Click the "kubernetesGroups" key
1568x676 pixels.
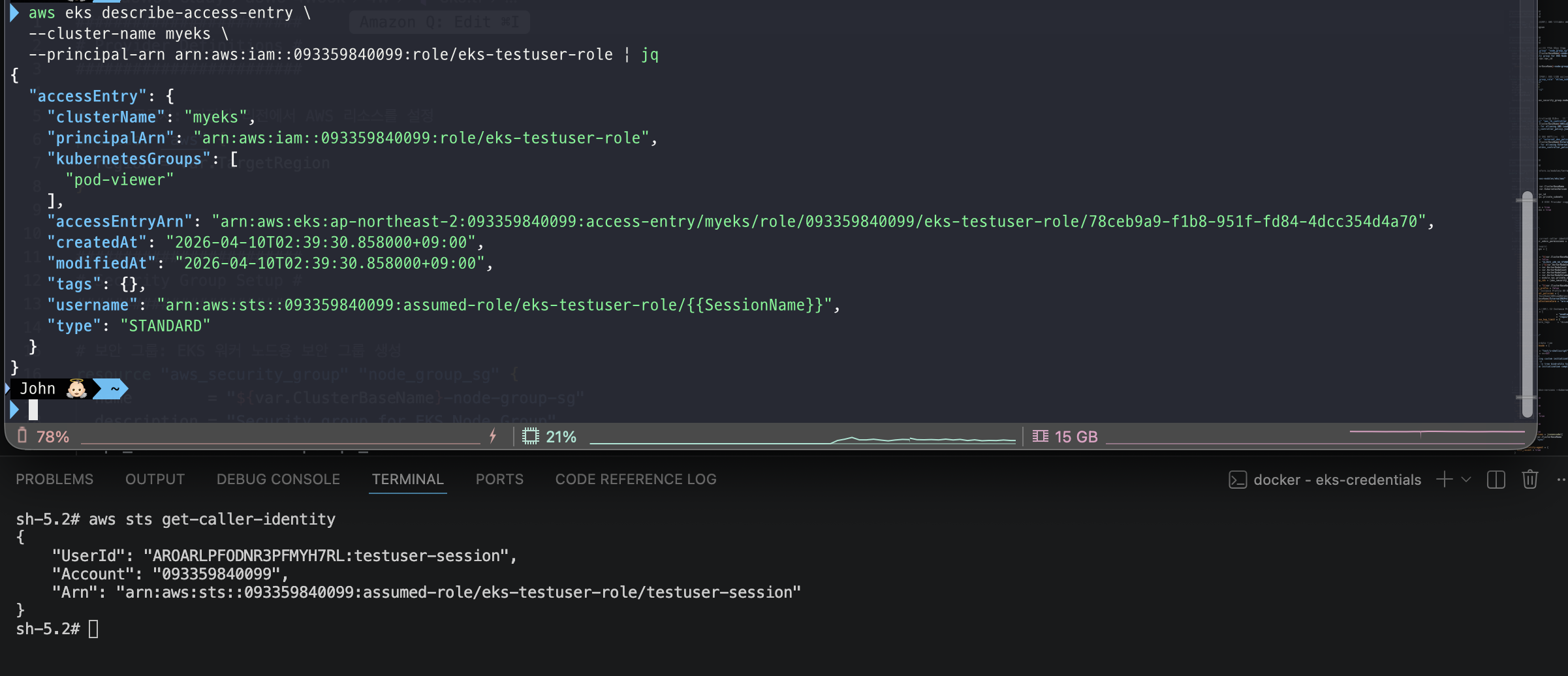(x=129, y=159)
